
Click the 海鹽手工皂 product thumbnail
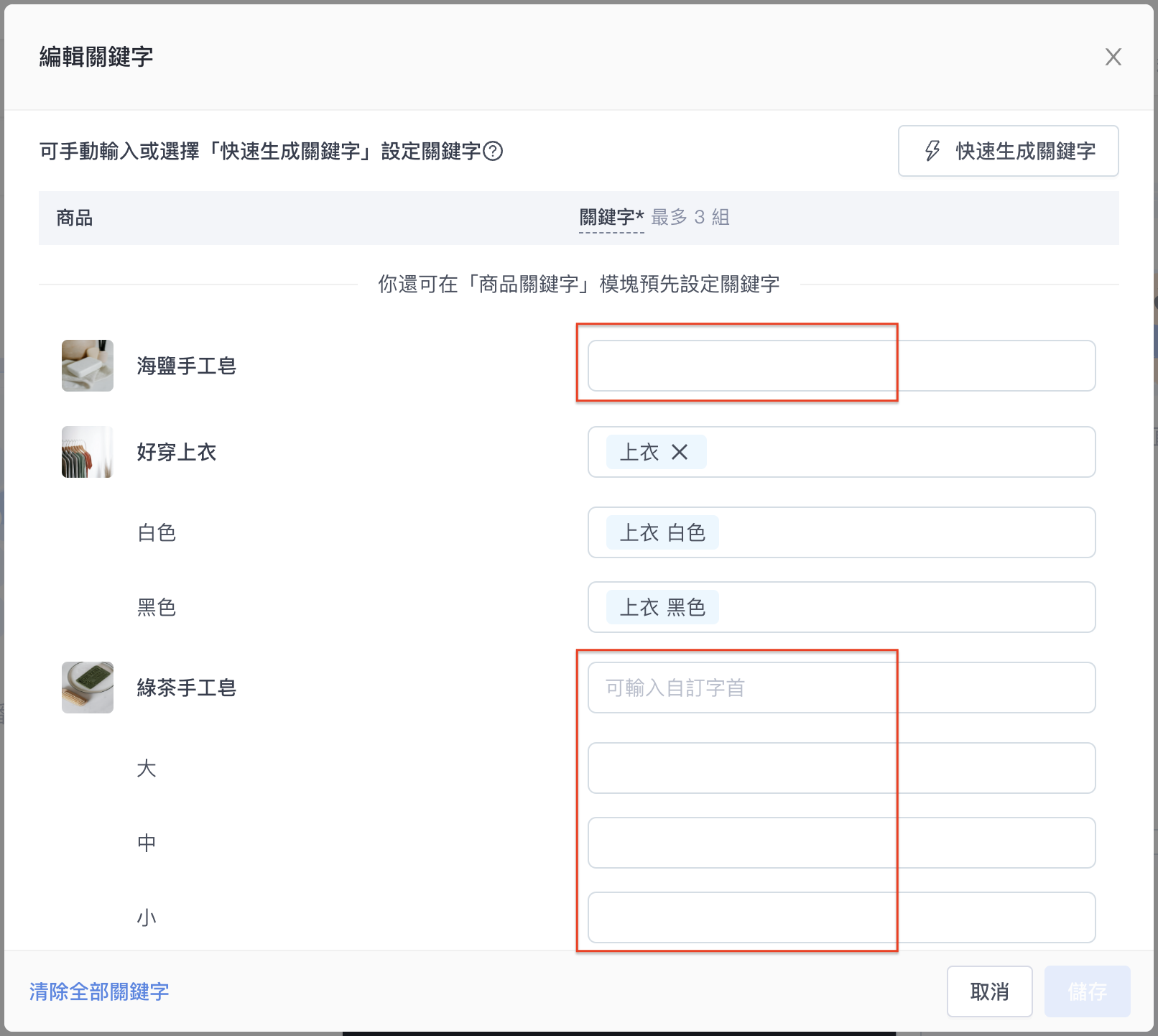click(x=88, y=366)
